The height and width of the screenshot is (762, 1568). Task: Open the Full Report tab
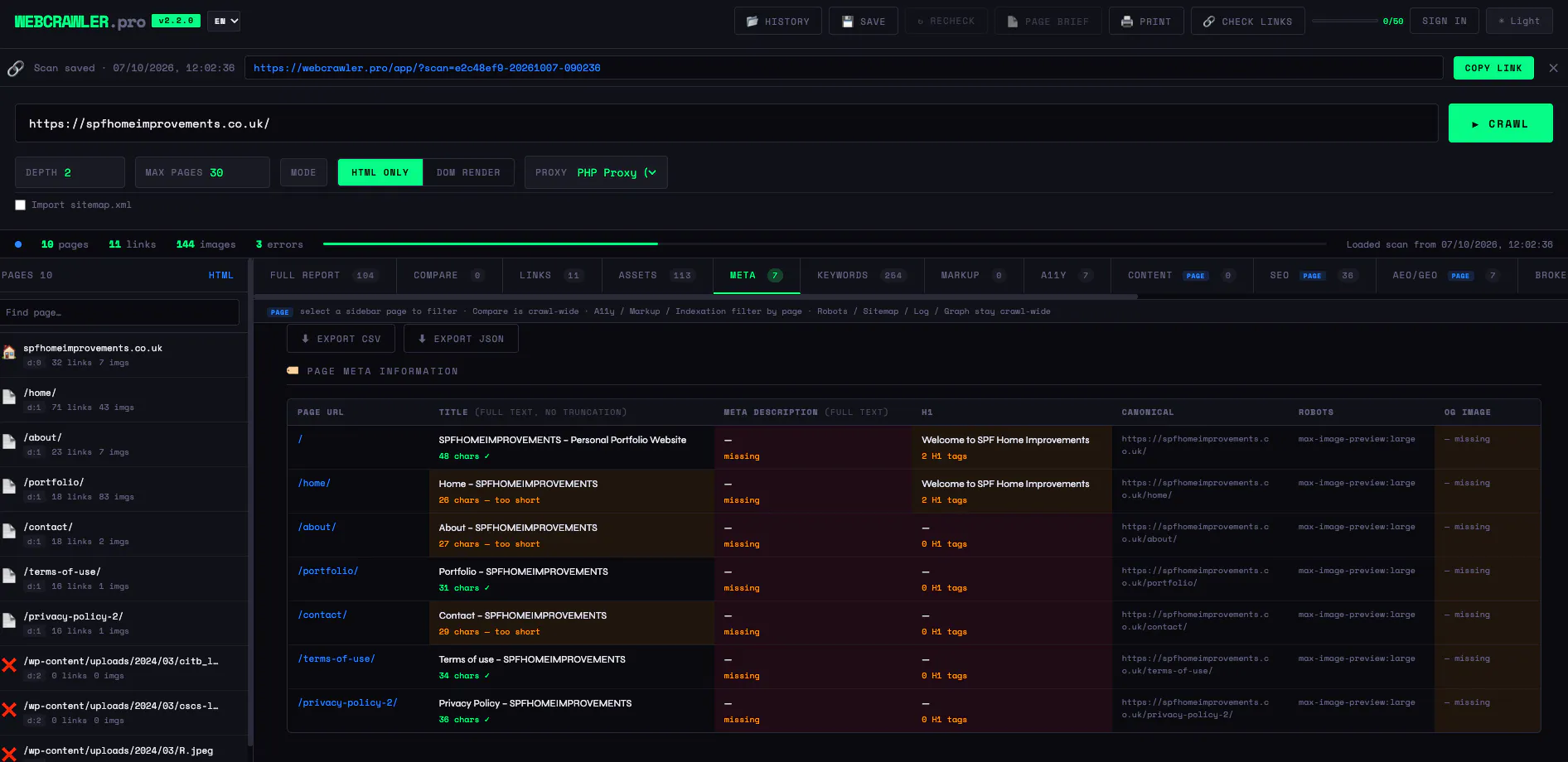point(324,276)
